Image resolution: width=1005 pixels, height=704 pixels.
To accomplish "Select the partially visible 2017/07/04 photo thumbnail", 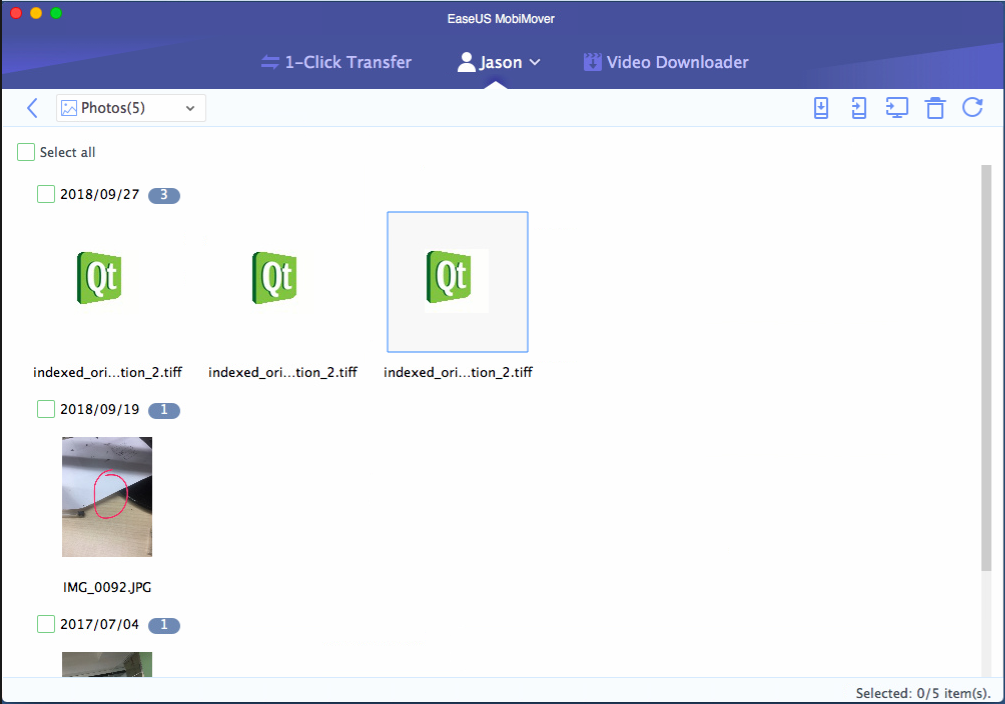I will tap(107, 664).
